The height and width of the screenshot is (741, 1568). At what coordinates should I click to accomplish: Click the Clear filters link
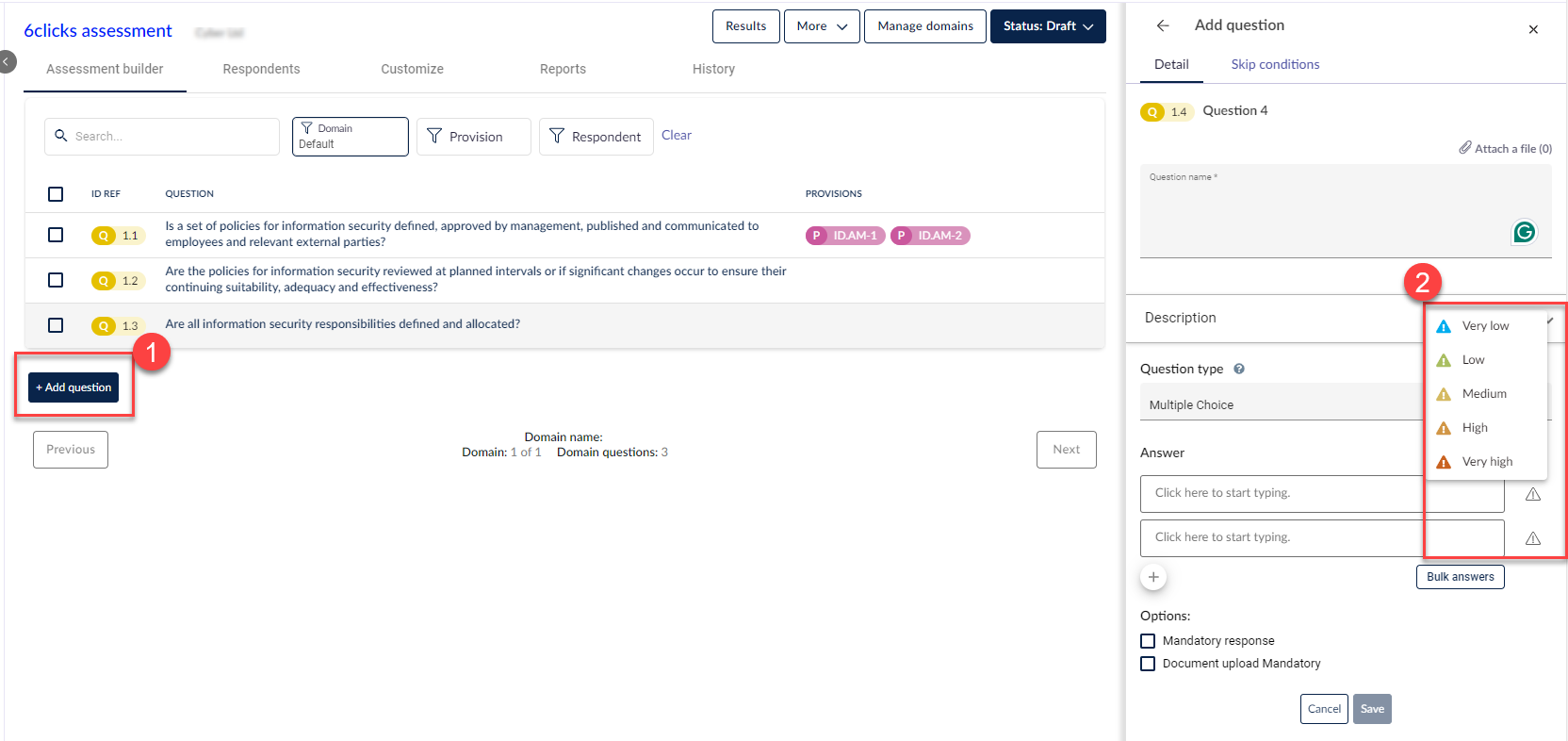(x=676, y=135)
